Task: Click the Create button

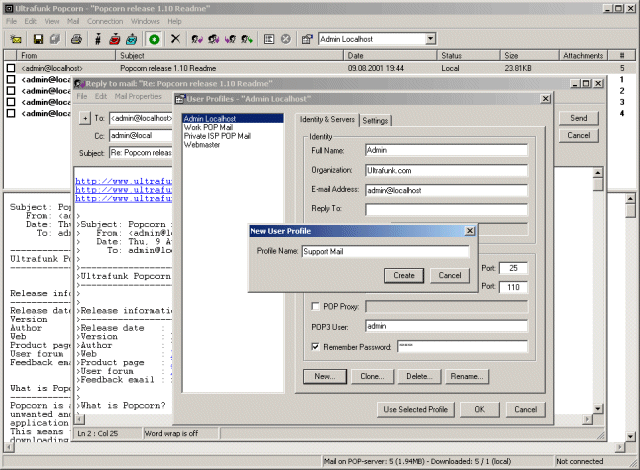Action: point(404,275)
